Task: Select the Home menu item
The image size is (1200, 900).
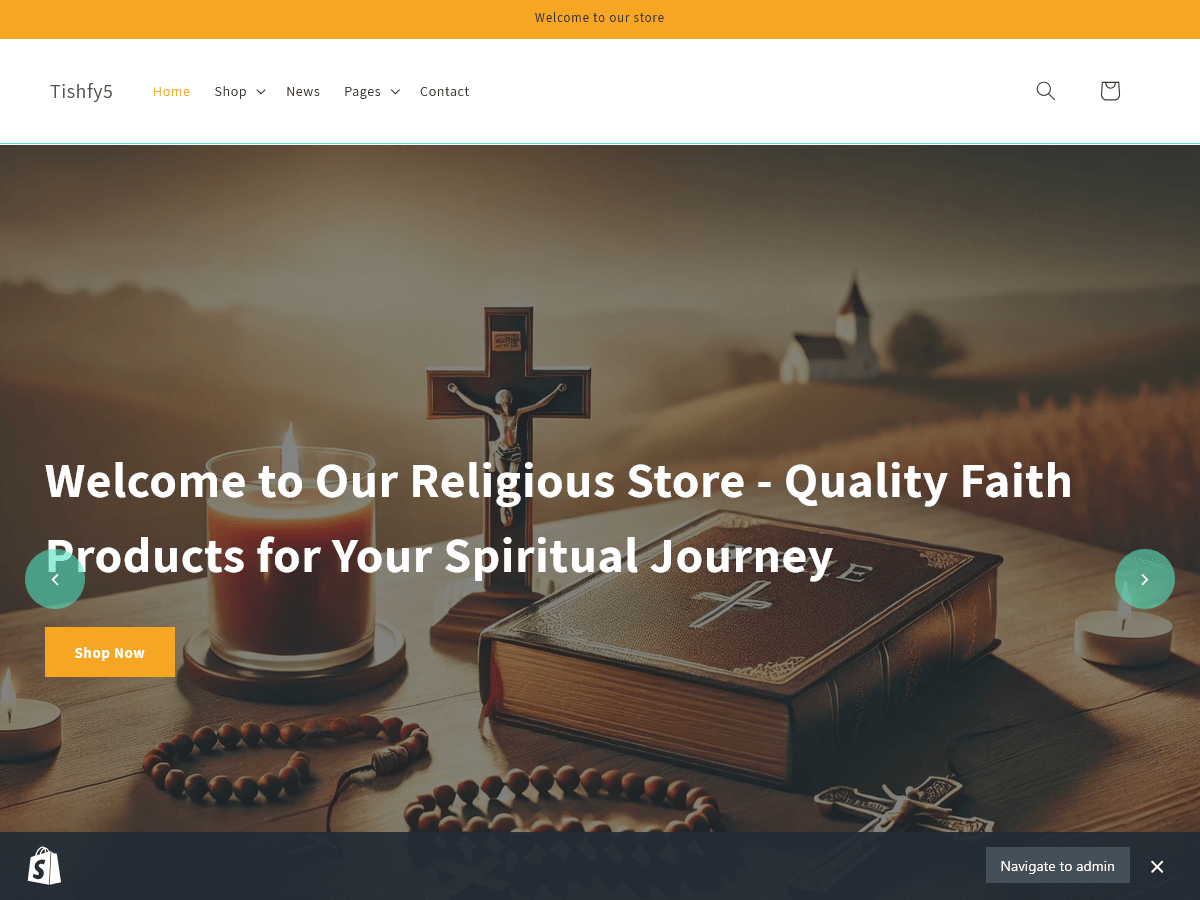Action: tap(171, 91)
